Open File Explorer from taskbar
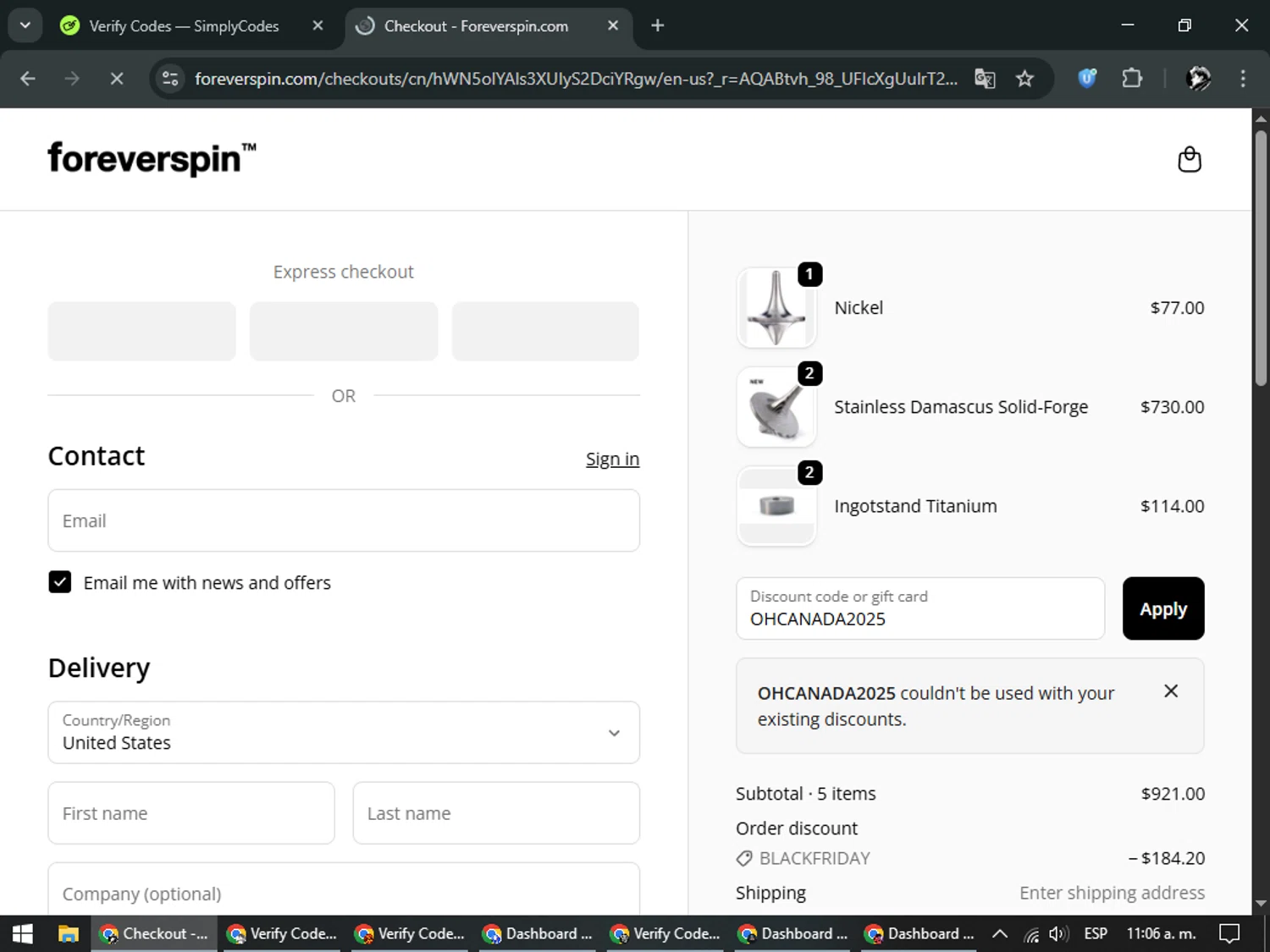This screenshot has width=1270, height=952. click(68, 933)
